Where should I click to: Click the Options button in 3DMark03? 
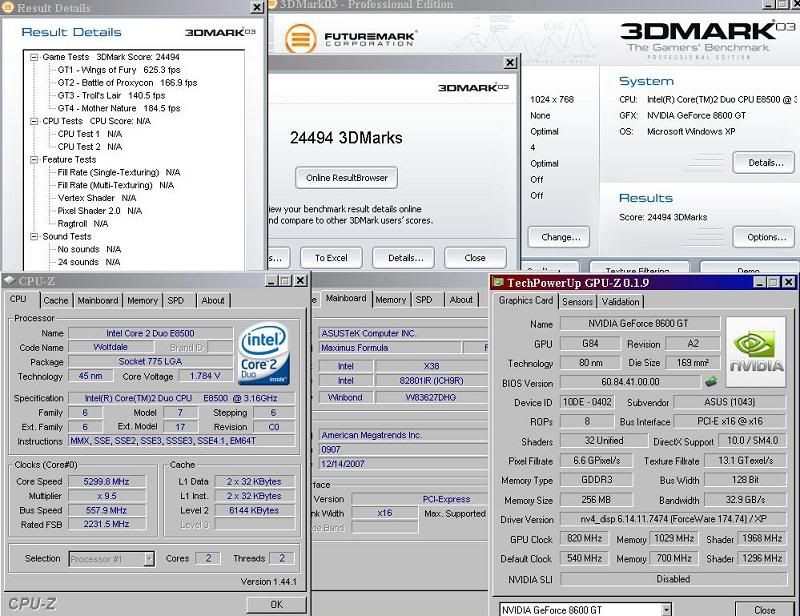[x=765, y=237]
